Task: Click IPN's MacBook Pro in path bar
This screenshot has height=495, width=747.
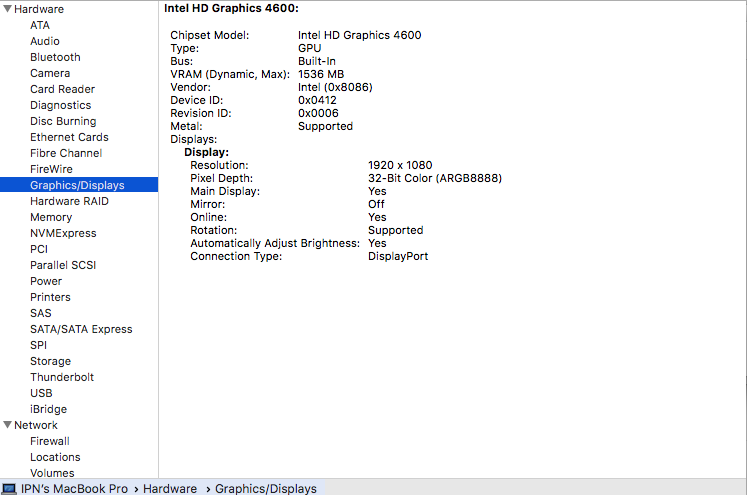Action: 74,489
